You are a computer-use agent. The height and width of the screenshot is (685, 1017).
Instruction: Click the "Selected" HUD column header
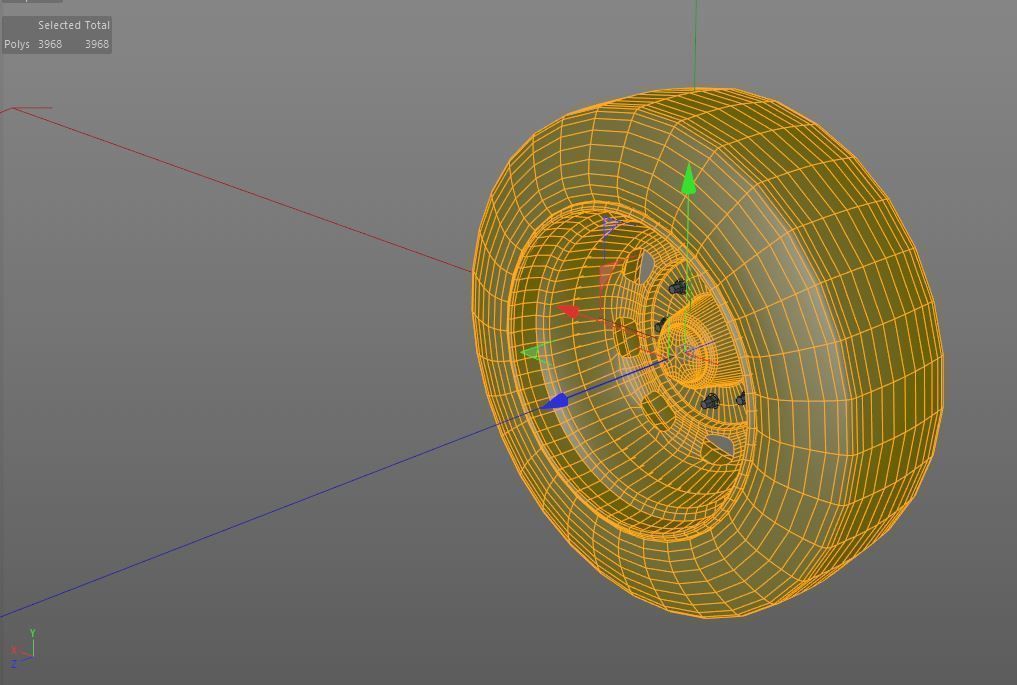coord(58,25)
